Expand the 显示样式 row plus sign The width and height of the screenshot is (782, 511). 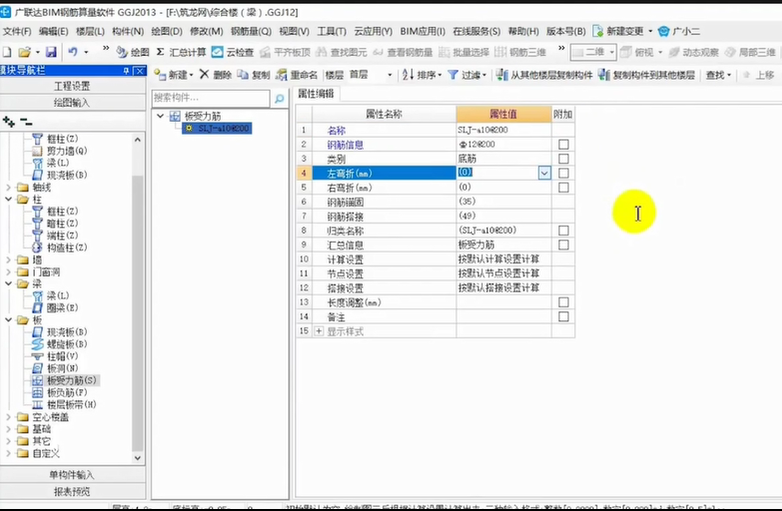point(319,331)
